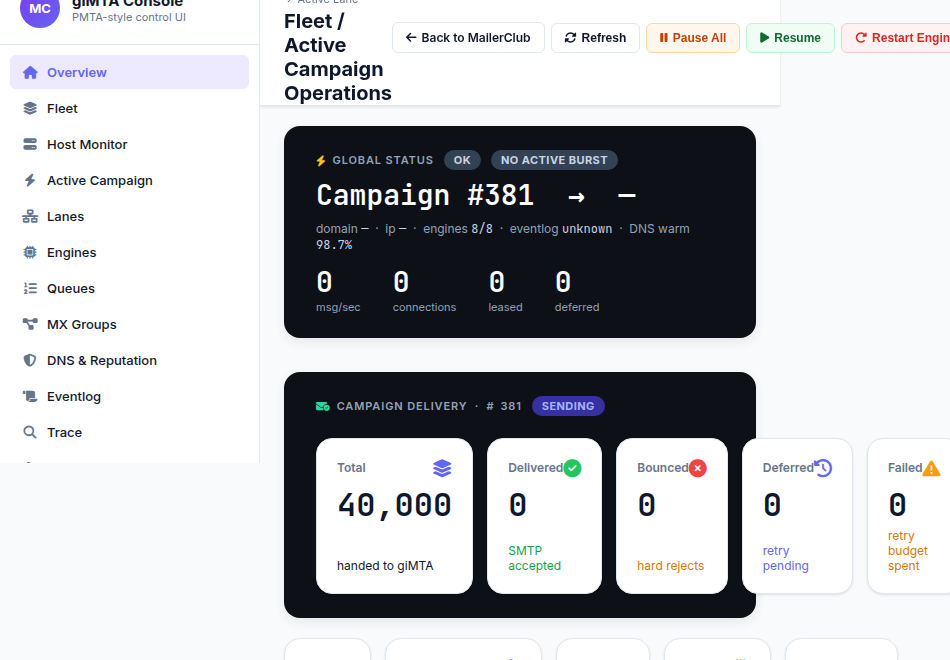
Task: Go to Host Monitor
Action: coord(130,144)
